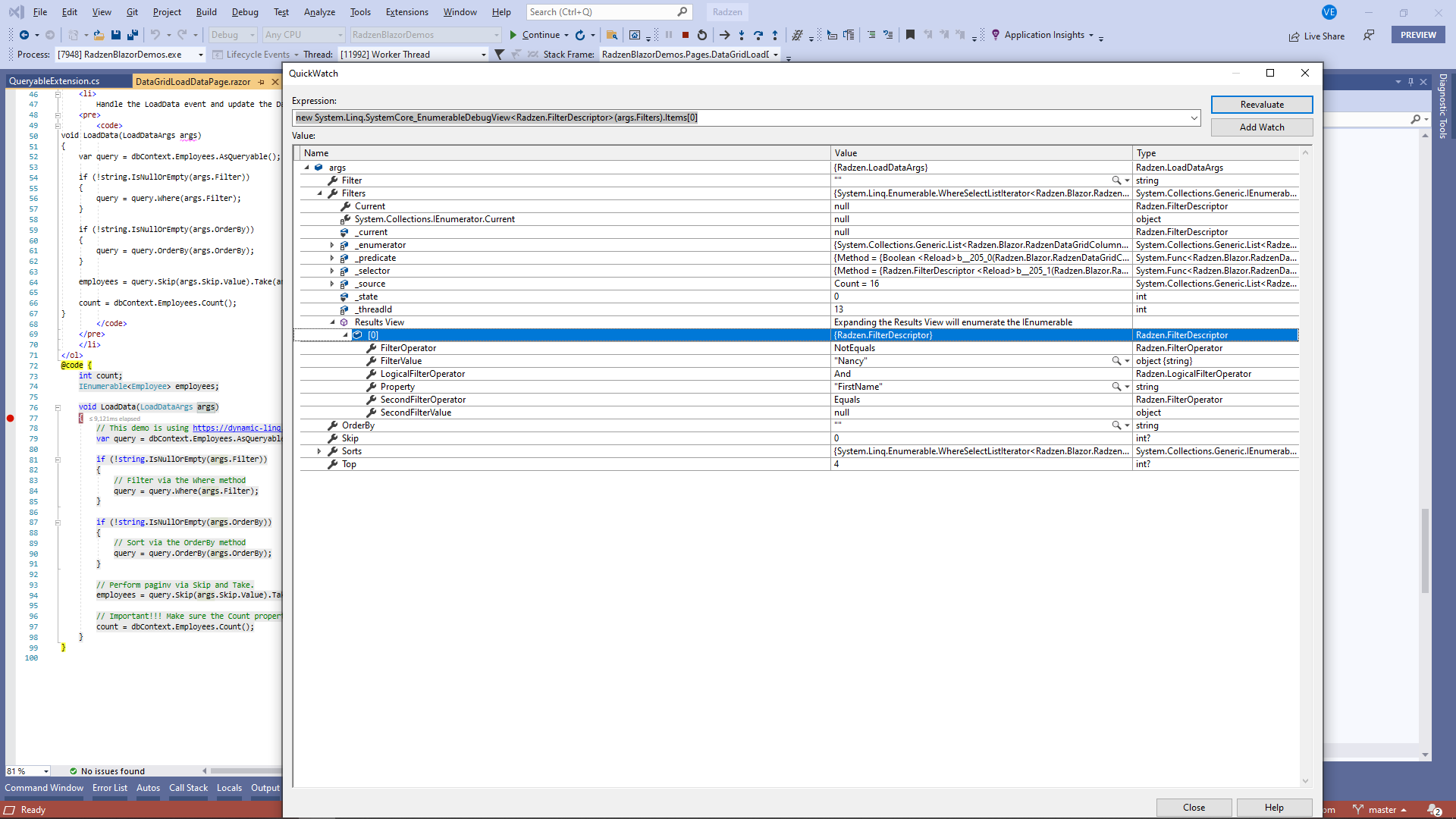The width and height of the screenshot is (1456, 819).
Task: Open text visualizer magnifier for Property
Action: [1116, 387]
